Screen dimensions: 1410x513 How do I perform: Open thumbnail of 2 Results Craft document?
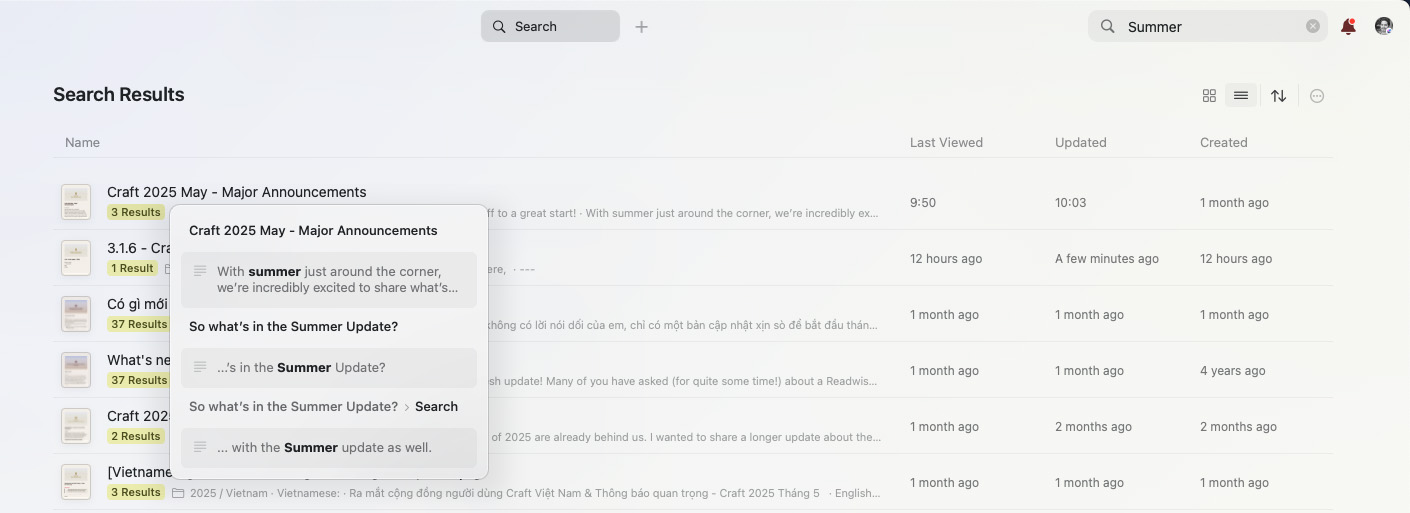pos(76,426)
